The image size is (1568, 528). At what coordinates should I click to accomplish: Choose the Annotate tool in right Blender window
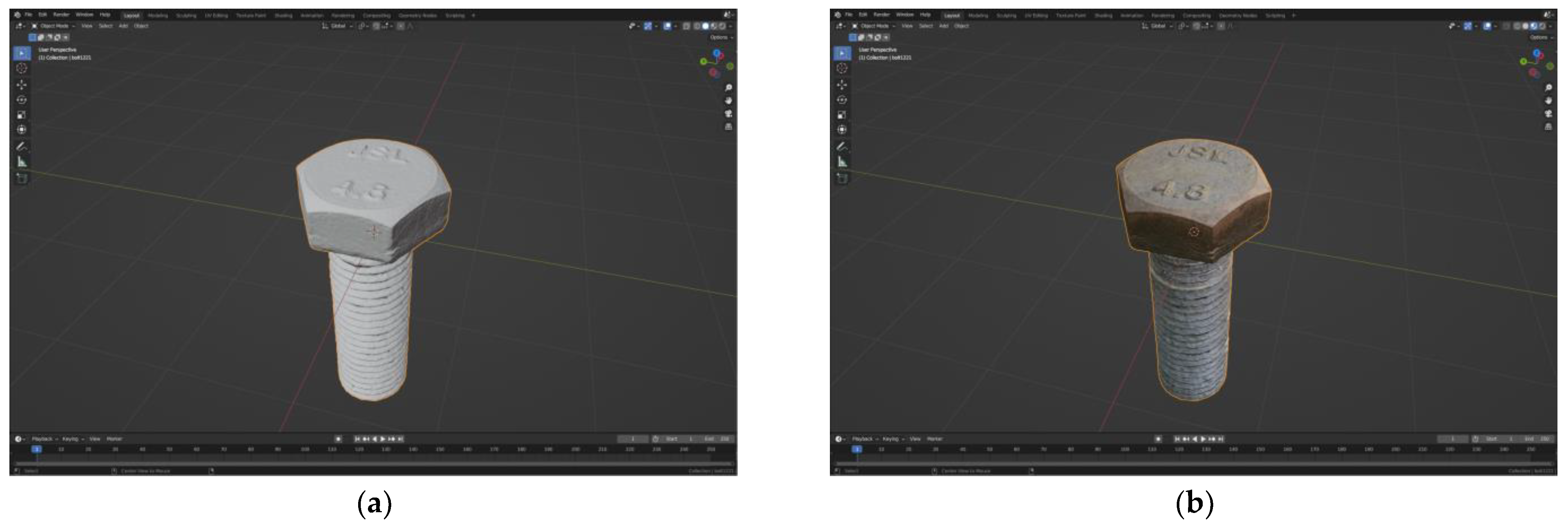pyautogui.click(x=842, y=147)
